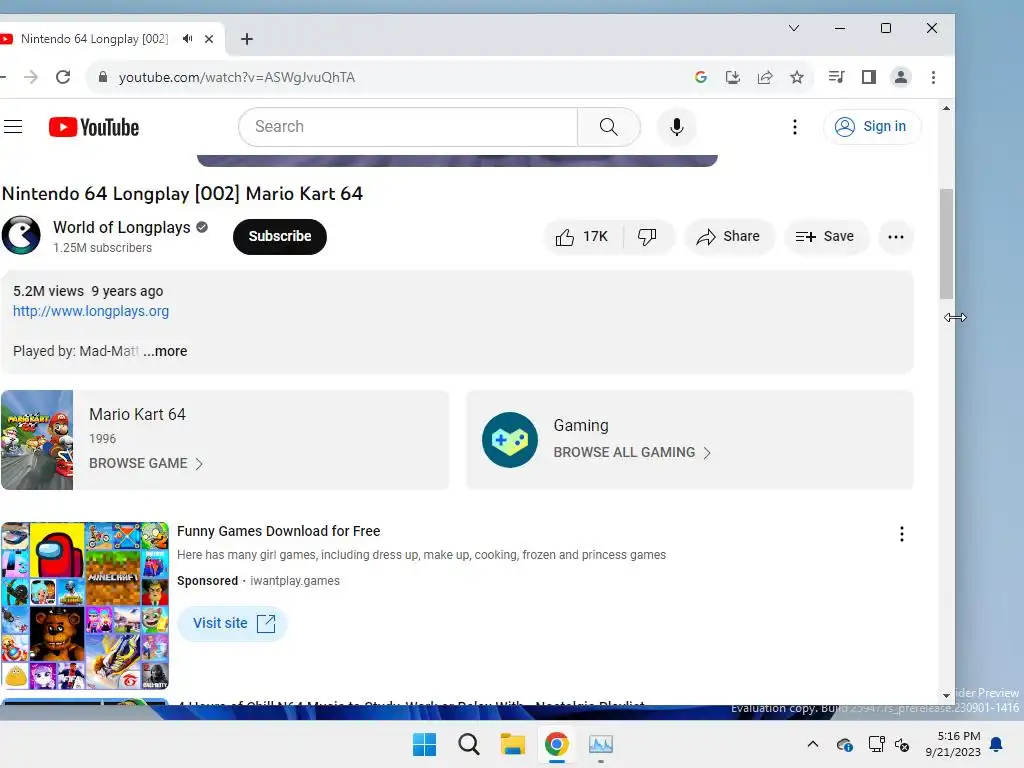
Task: Open Mario Kart 64 game thumbnail
Action: (x=37, y=440)
